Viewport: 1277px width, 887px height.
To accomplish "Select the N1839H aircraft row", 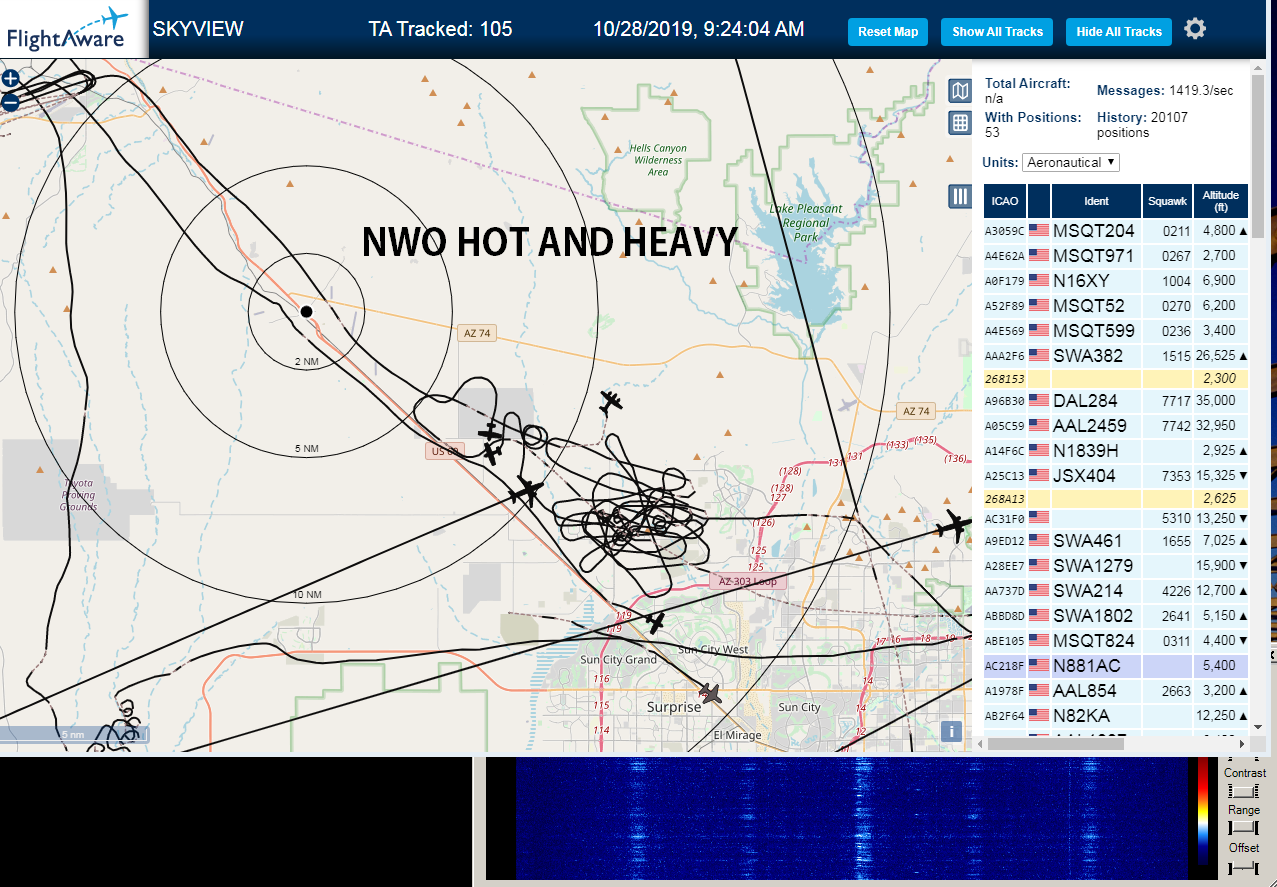I will coord(1116,451).
